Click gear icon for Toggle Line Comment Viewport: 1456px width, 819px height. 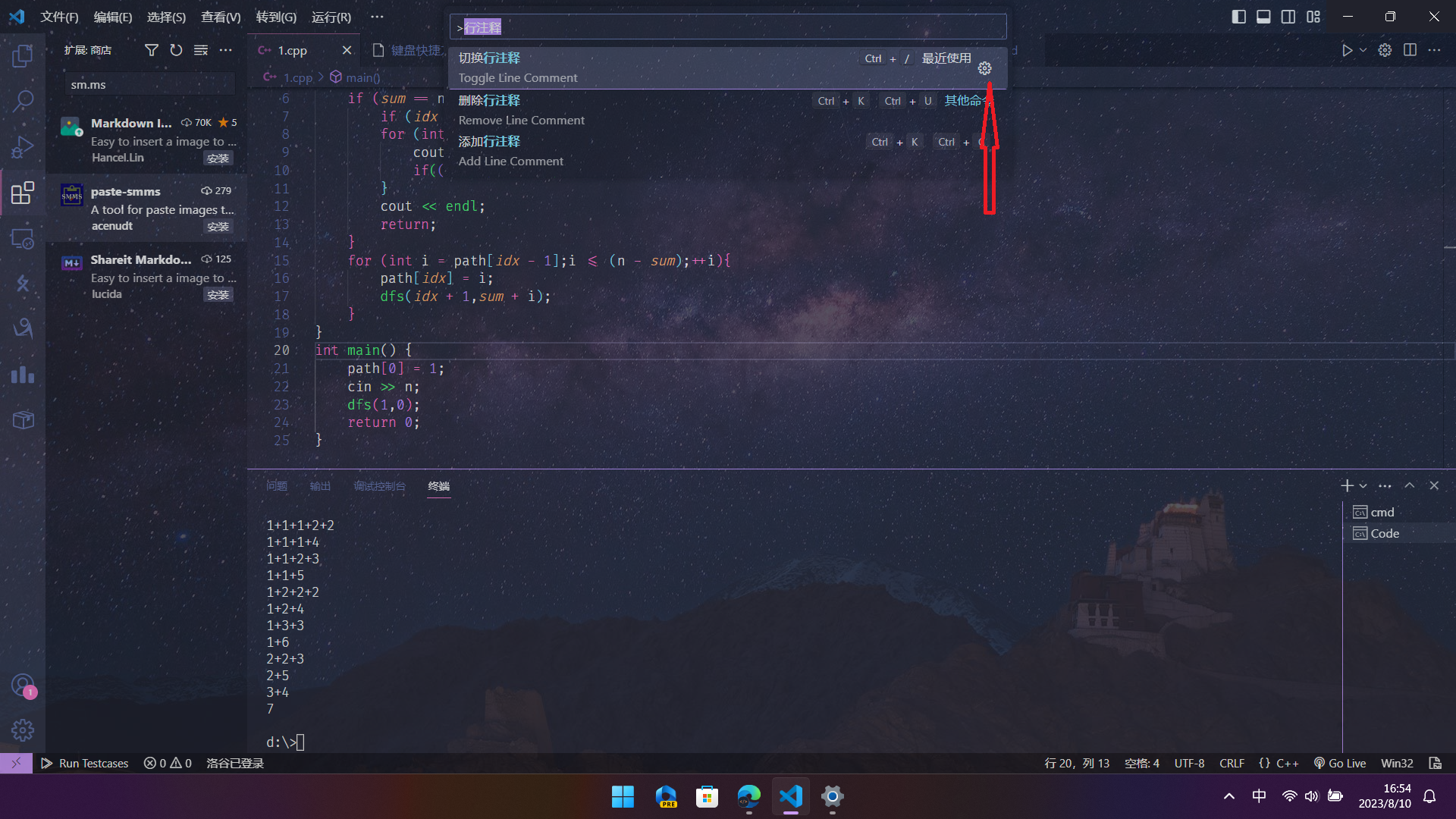coord(984,68)
